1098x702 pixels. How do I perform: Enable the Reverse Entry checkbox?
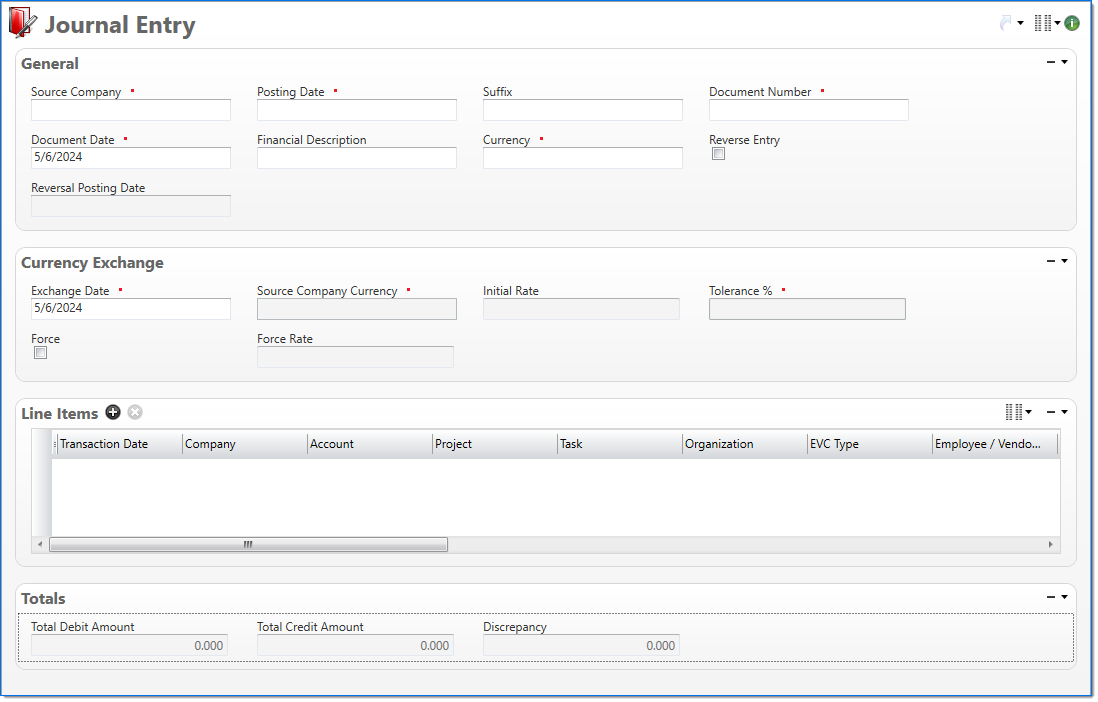click(x=718, y=154)
